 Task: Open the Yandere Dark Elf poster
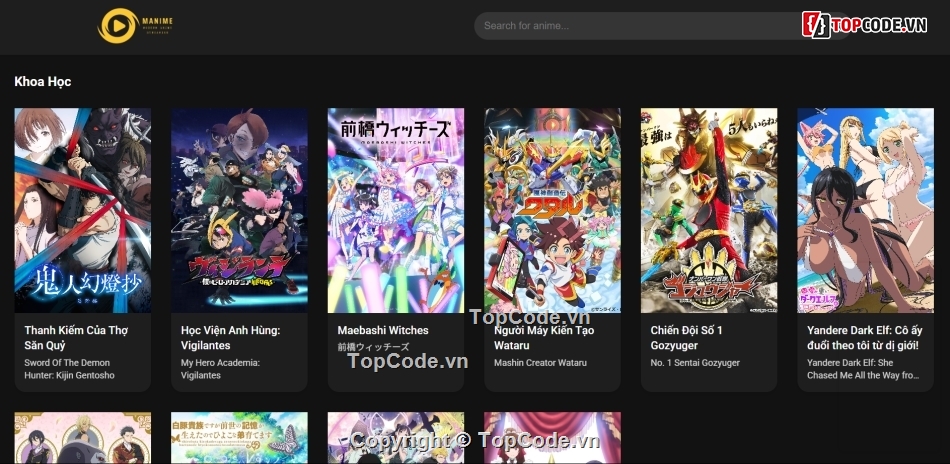(x=866, y=210)
